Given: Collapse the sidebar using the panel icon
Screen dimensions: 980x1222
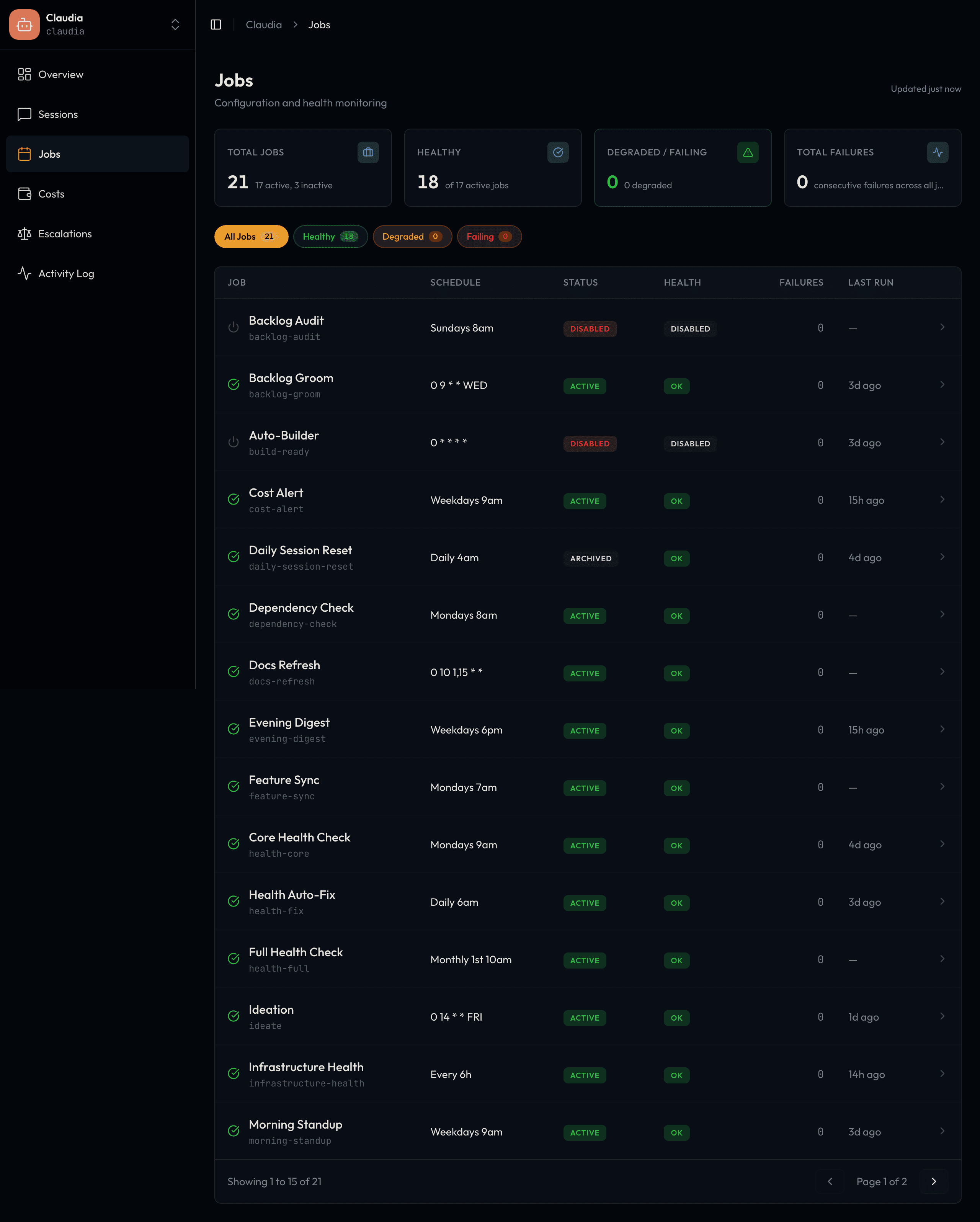Looking at the screenshot, I should (216, 25).
